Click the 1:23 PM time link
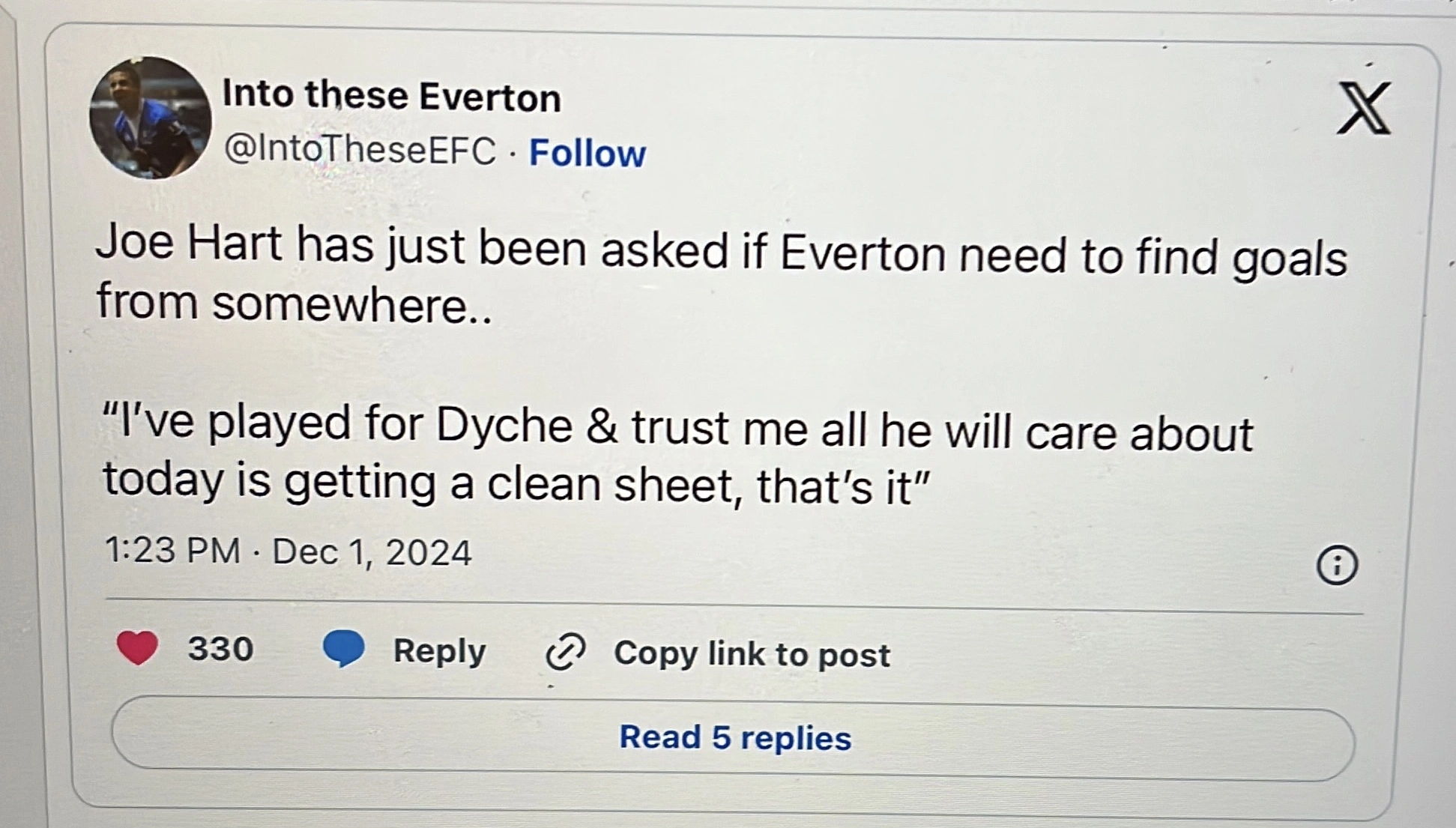Viewport: 1456px width, 828px height. point(172,551)
